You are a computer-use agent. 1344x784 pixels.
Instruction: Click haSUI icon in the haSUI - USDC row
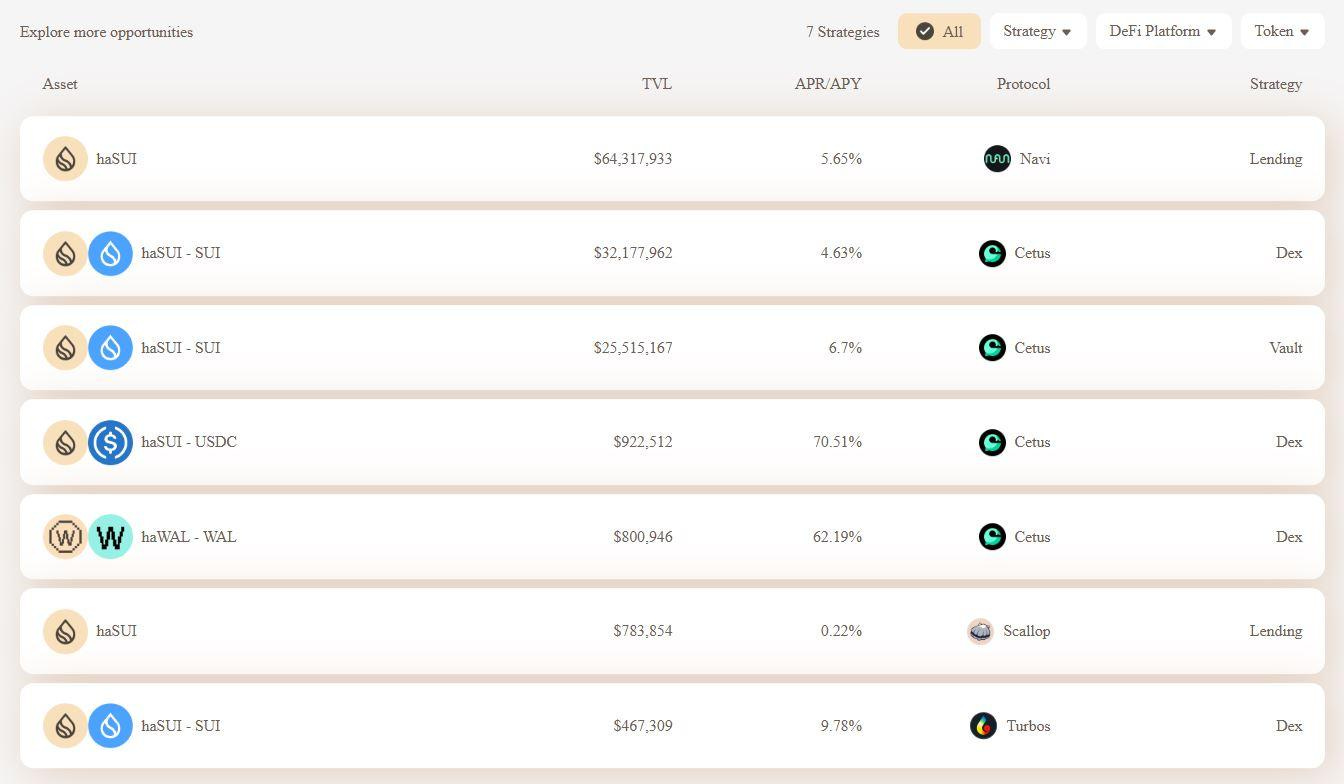pyautogui.click(x=65, y=442)
